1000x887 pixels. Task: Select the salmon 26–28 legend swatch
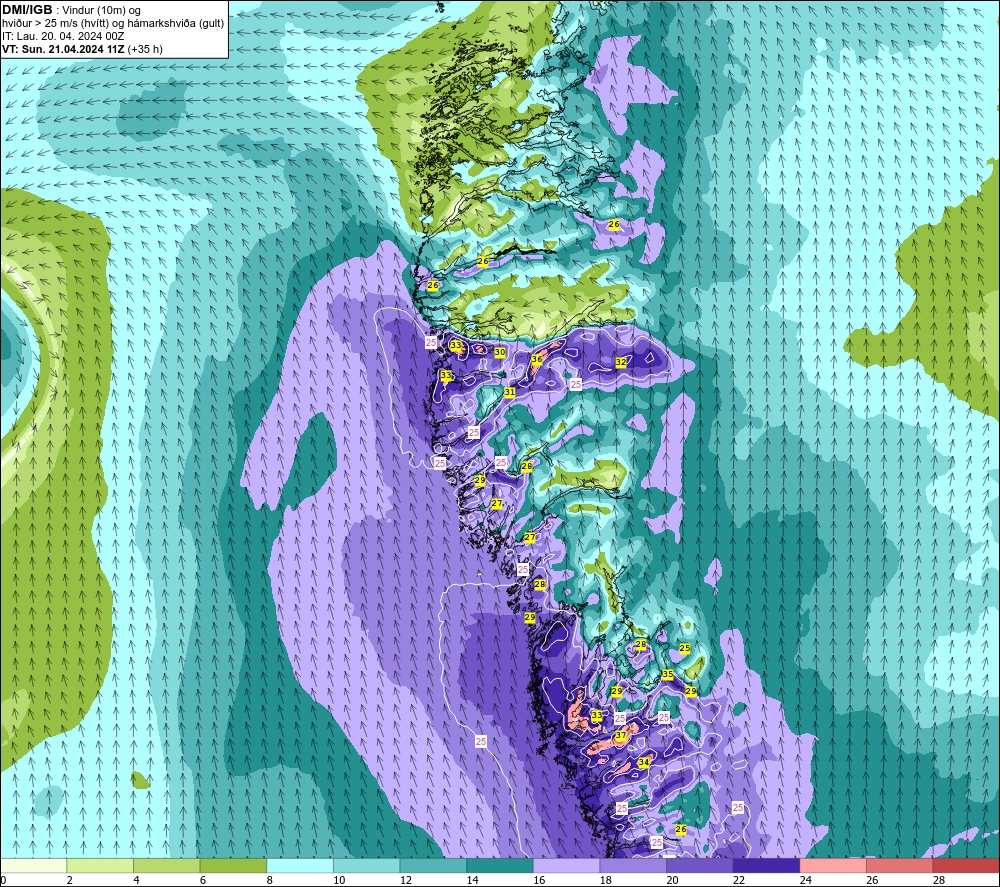899,865
